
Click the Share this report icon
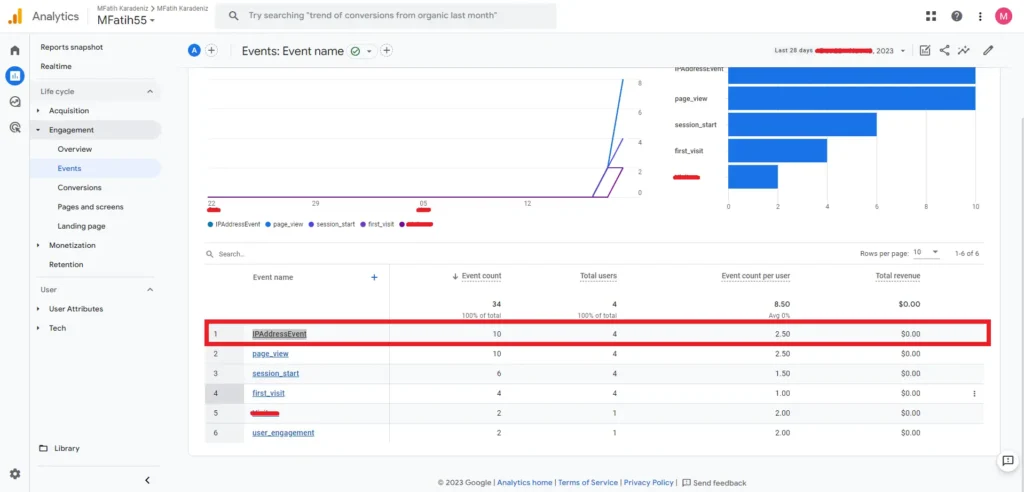point(945,50)
